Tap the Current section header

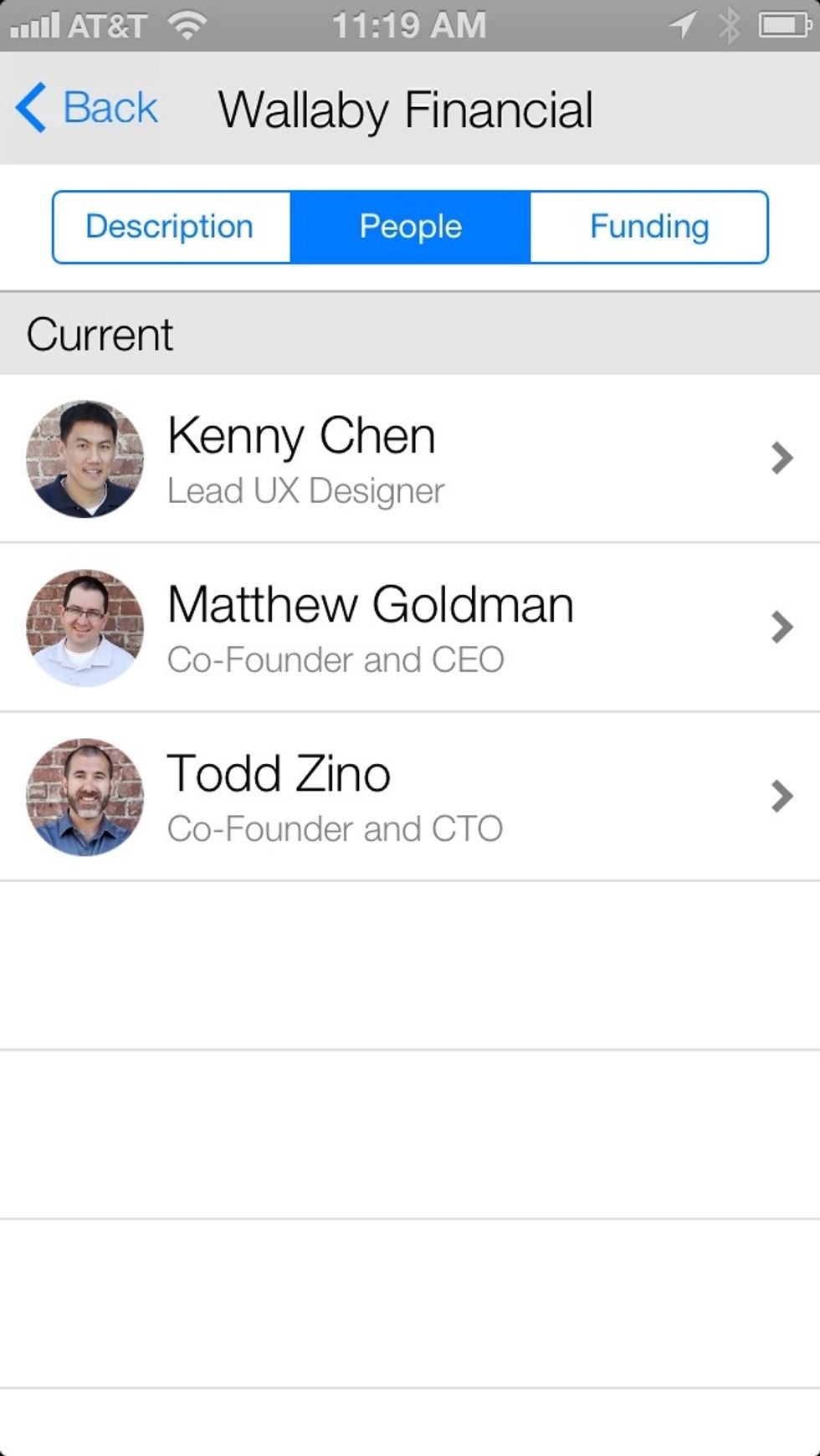coord(100,333)
